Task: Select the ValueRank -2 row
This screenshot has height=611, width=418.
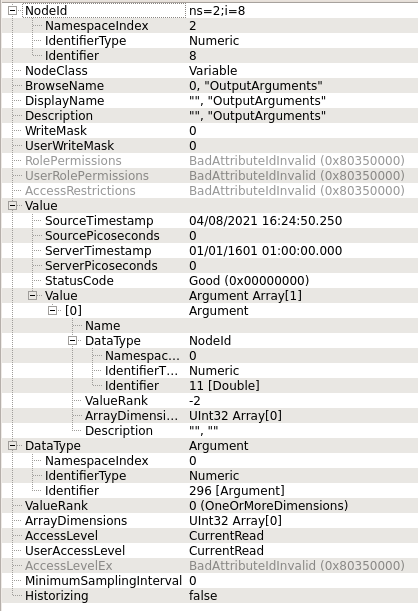Action: (210, 401)
